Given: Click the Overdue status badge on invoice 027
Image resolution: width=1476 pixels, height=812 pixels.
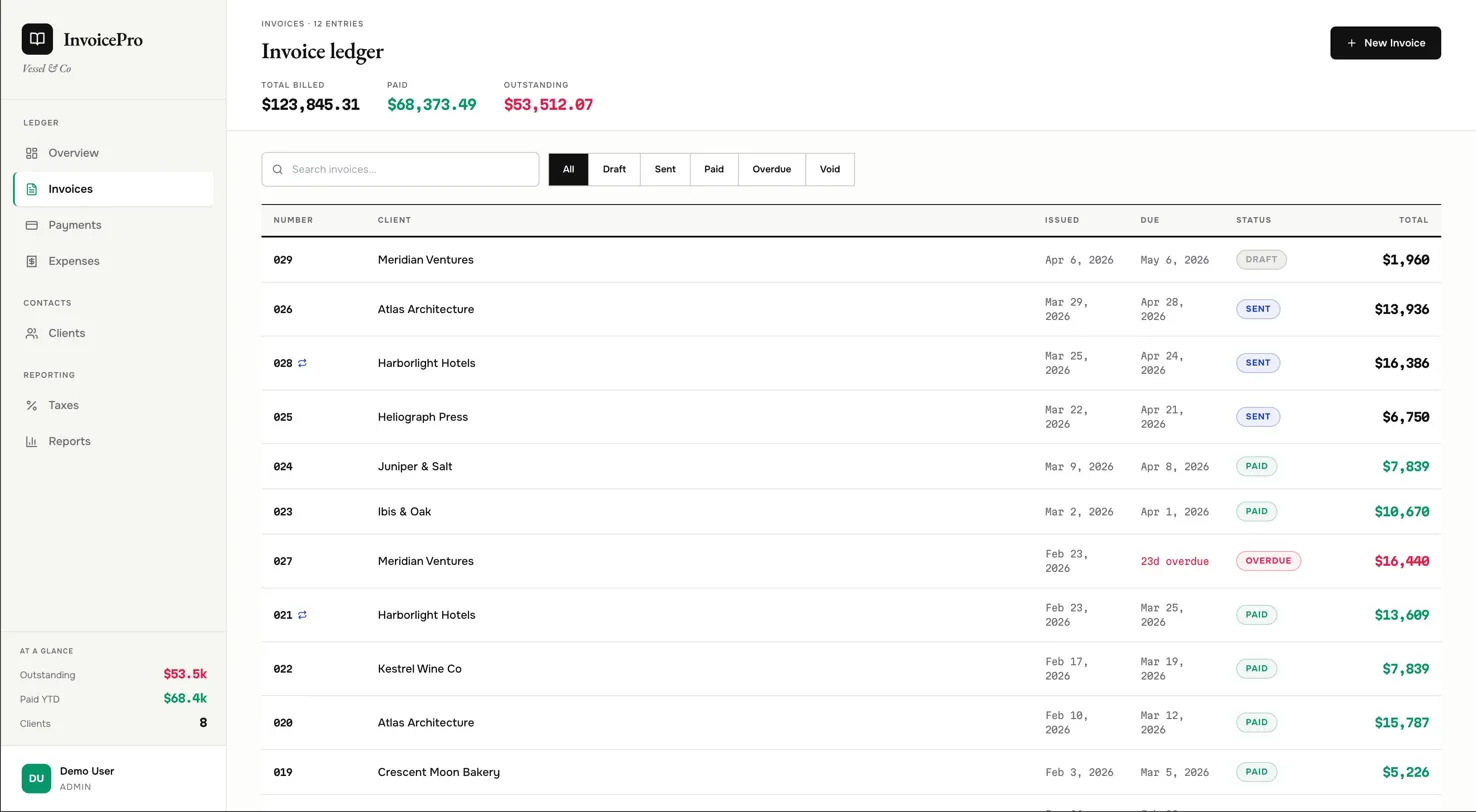Looking at the screenshot, I should pyautogui.click(x=1268, y=561).
